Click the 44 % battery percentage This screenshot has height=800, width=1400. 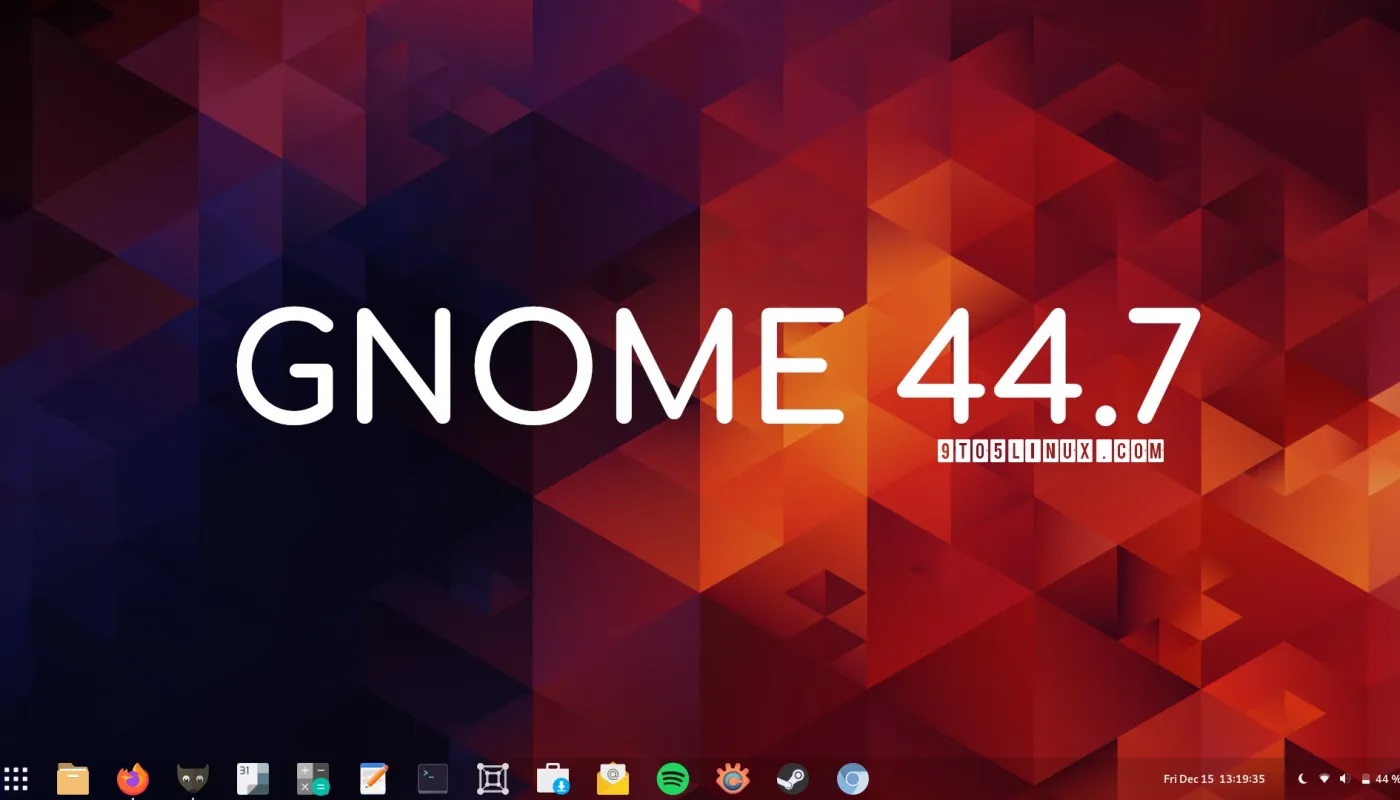1388,779
